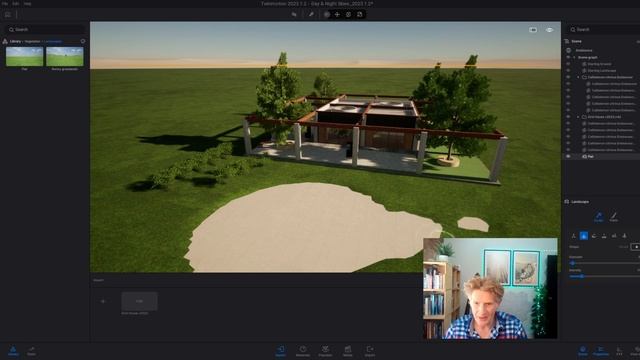Click the Shape selector box in Landscape
Image resolution: width=640 pixels, height=360 pixels.
pos(636,247)
